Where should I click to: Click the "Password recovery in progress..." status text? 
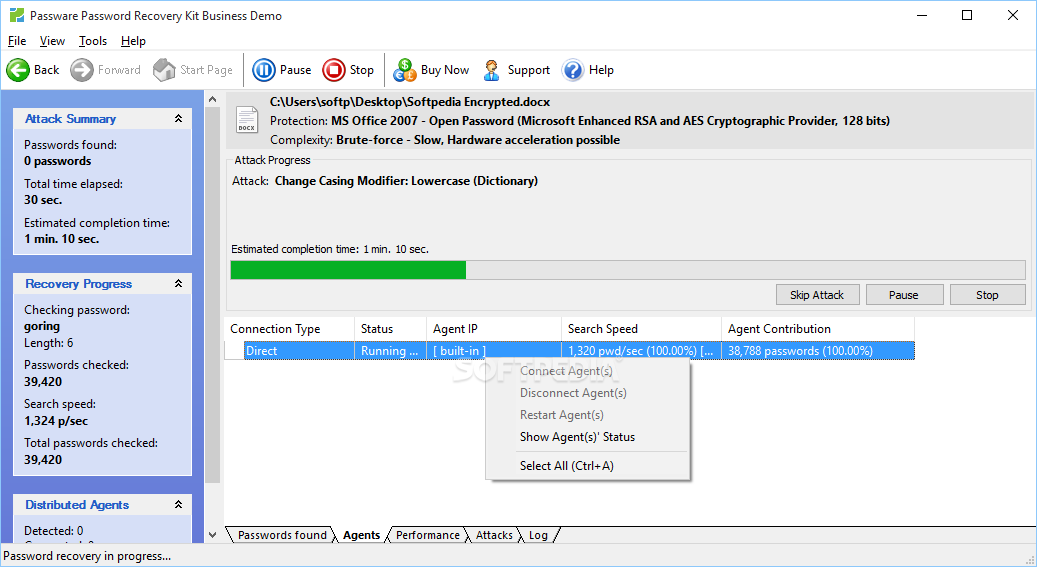pos(87,556)
